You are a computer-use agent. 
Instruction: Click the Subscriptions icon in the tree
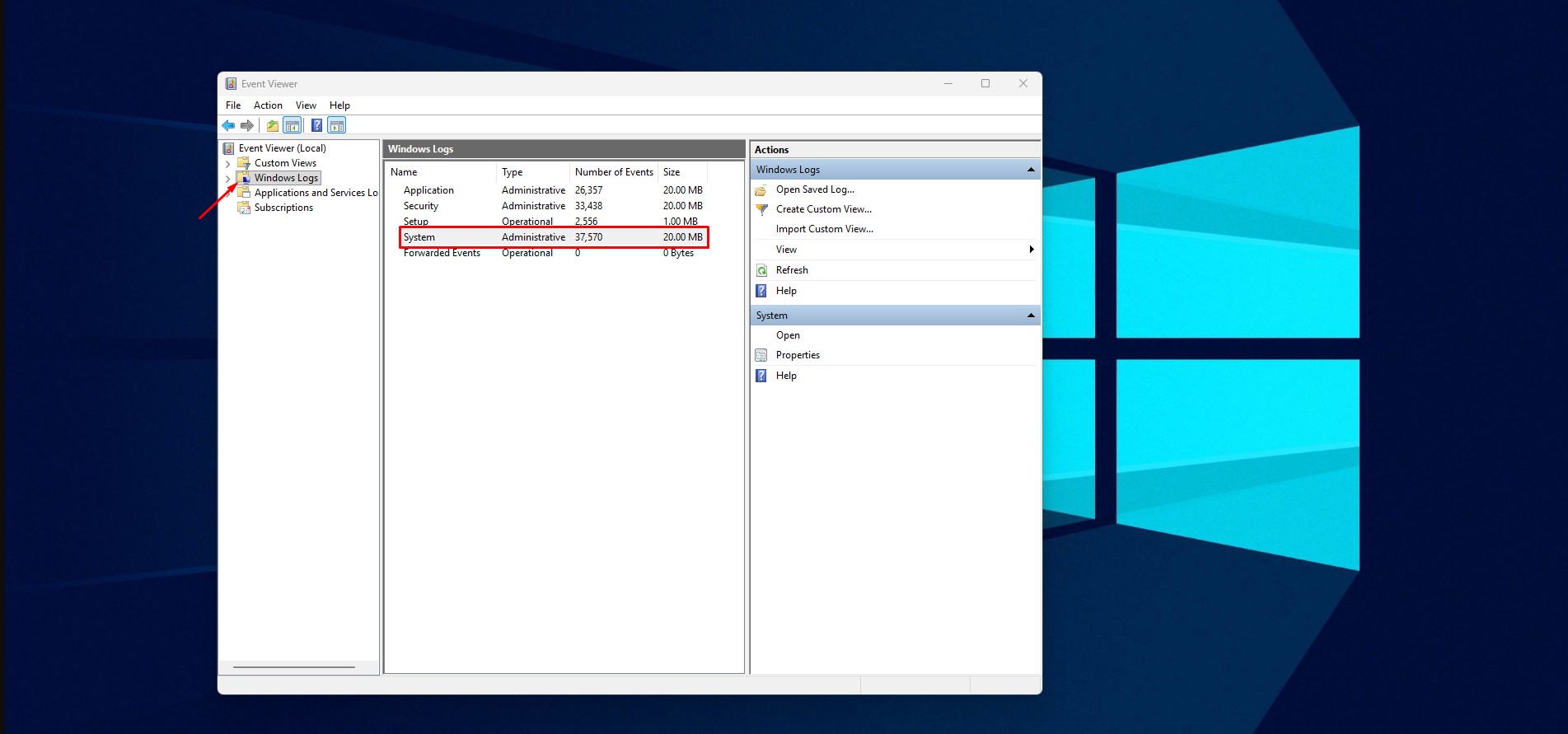pyautogui.click(x=244, y=208)
